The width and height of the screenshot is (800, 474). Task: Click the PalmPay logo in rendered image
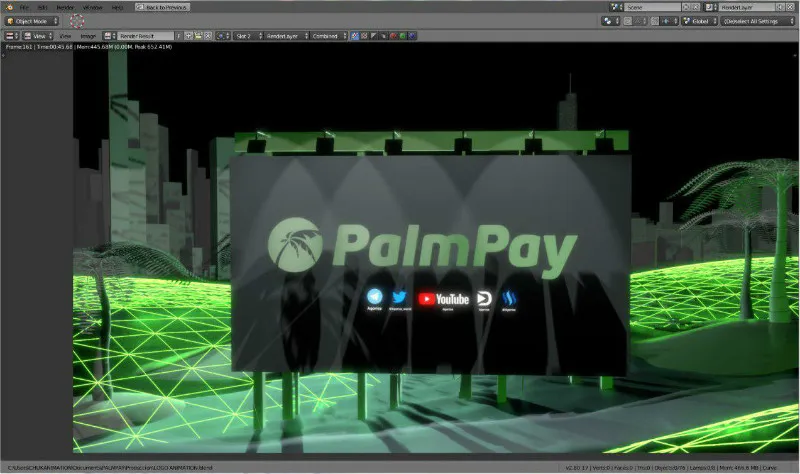point(422,247)
